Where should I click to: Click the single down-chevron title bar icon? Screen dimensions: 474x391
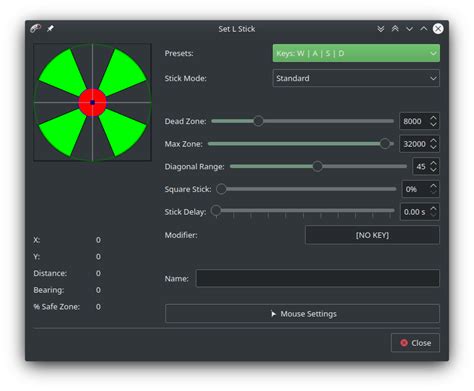click(x=409, y=29)
